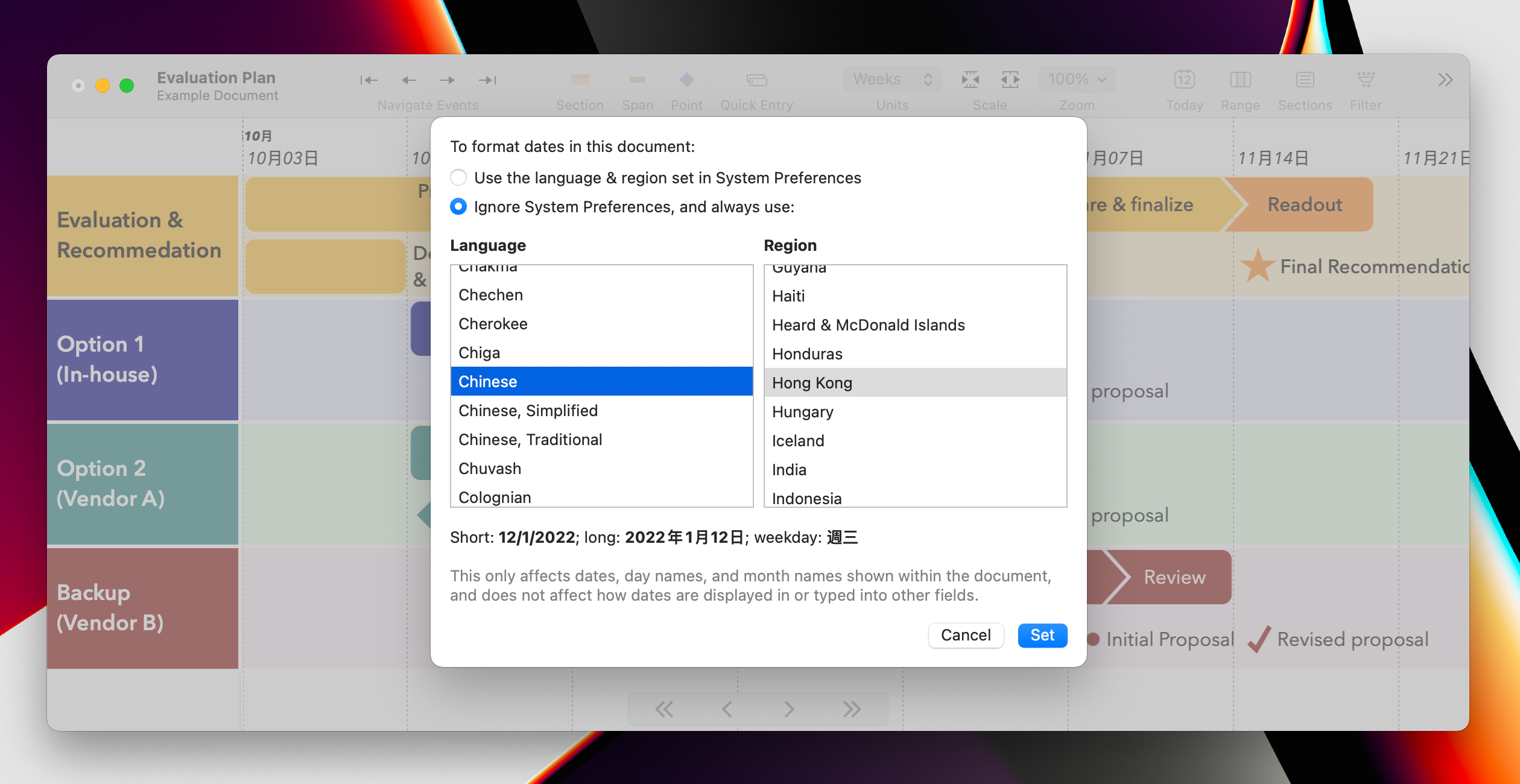Select the Point tool

point(686,80)
